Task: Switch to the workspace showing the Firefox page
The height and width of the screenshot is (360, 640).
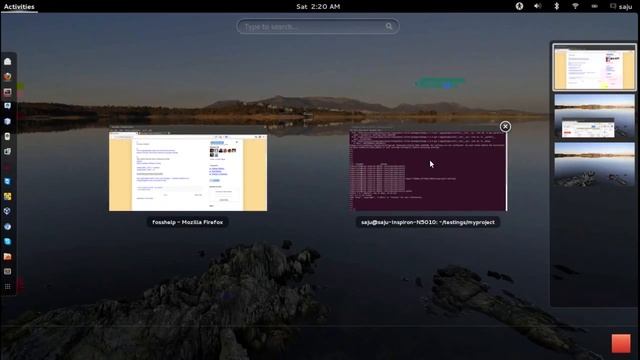Action: [594, 67]
